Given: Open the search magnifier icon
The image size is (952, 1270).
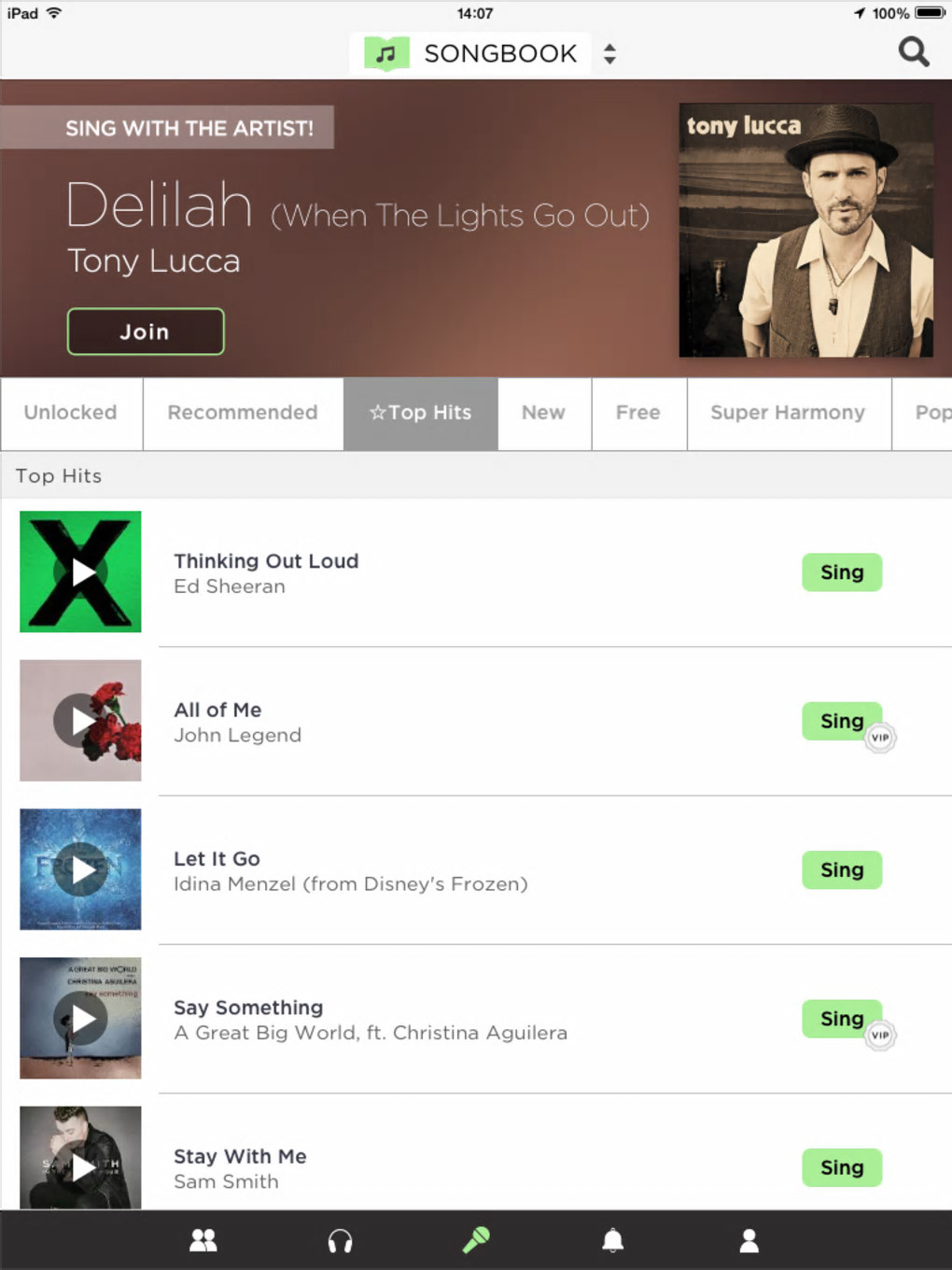Looking at the screenshot, I should pos(914,52).
